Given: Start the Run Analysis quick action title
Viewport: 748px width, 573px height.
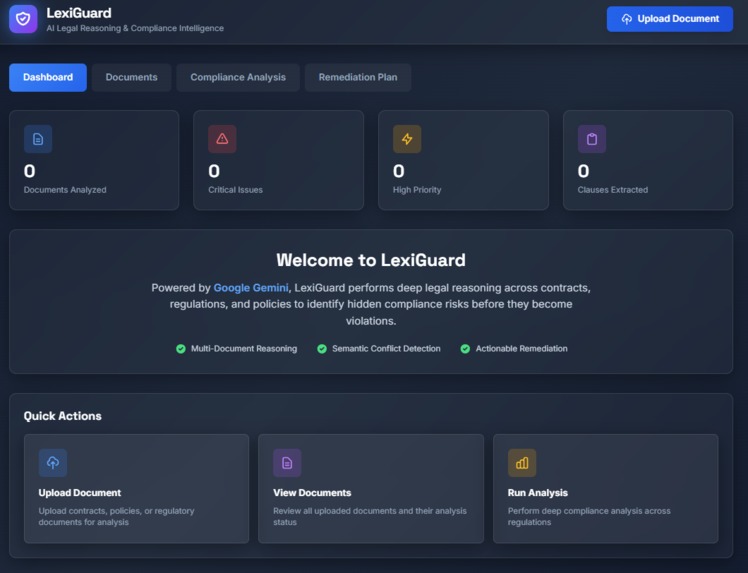Looking at the screenshot, I should point(538,492).
